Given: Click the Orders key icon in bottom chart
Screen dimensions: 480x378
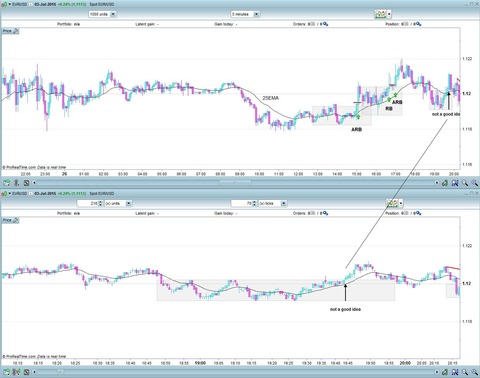Looking at the screenshot, I should tap(325, 213).
